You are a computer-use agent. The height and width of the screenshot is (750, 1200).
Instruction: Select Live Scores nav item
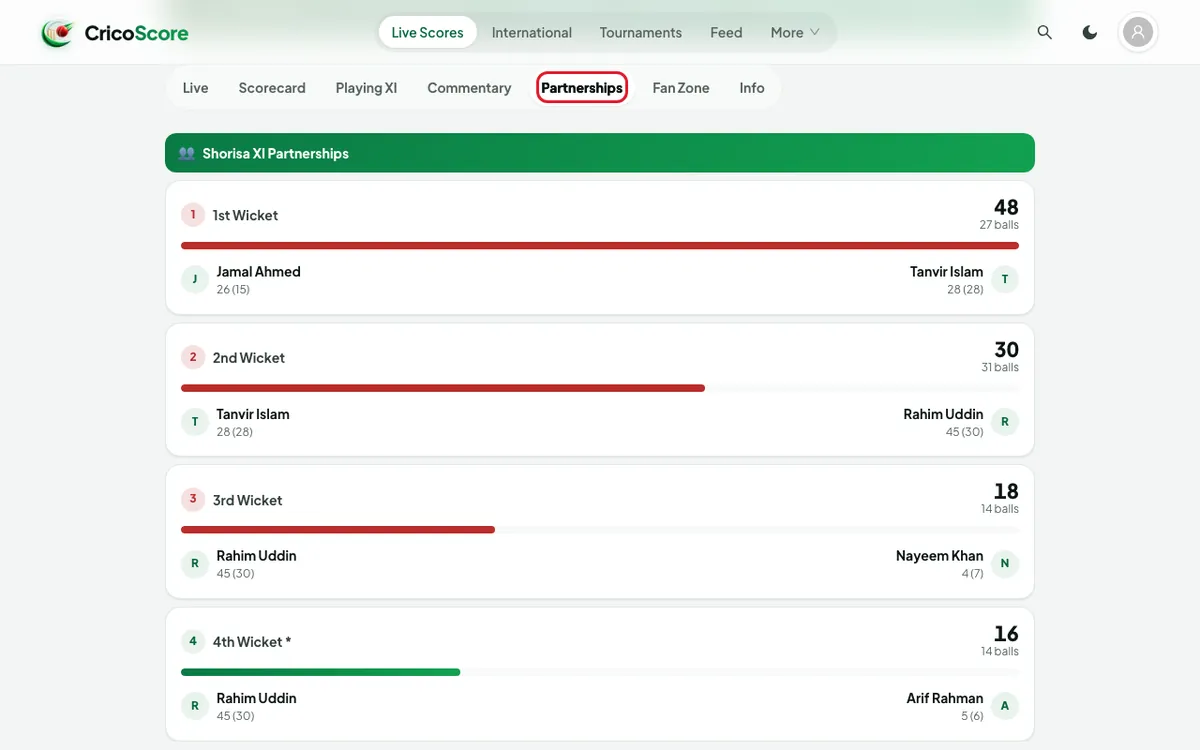point(428,32)
